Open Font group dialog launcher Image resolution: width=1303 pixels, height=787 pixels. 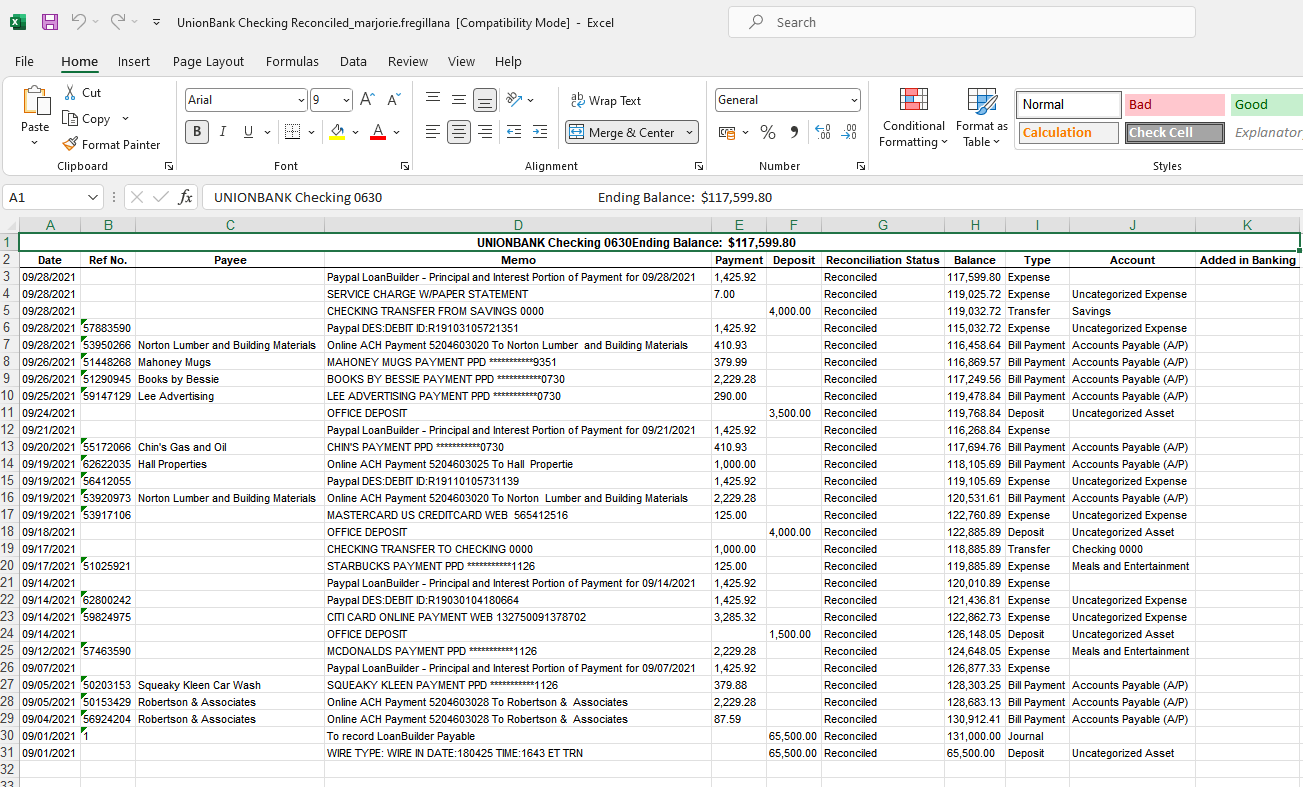click(x=405, y=166)
